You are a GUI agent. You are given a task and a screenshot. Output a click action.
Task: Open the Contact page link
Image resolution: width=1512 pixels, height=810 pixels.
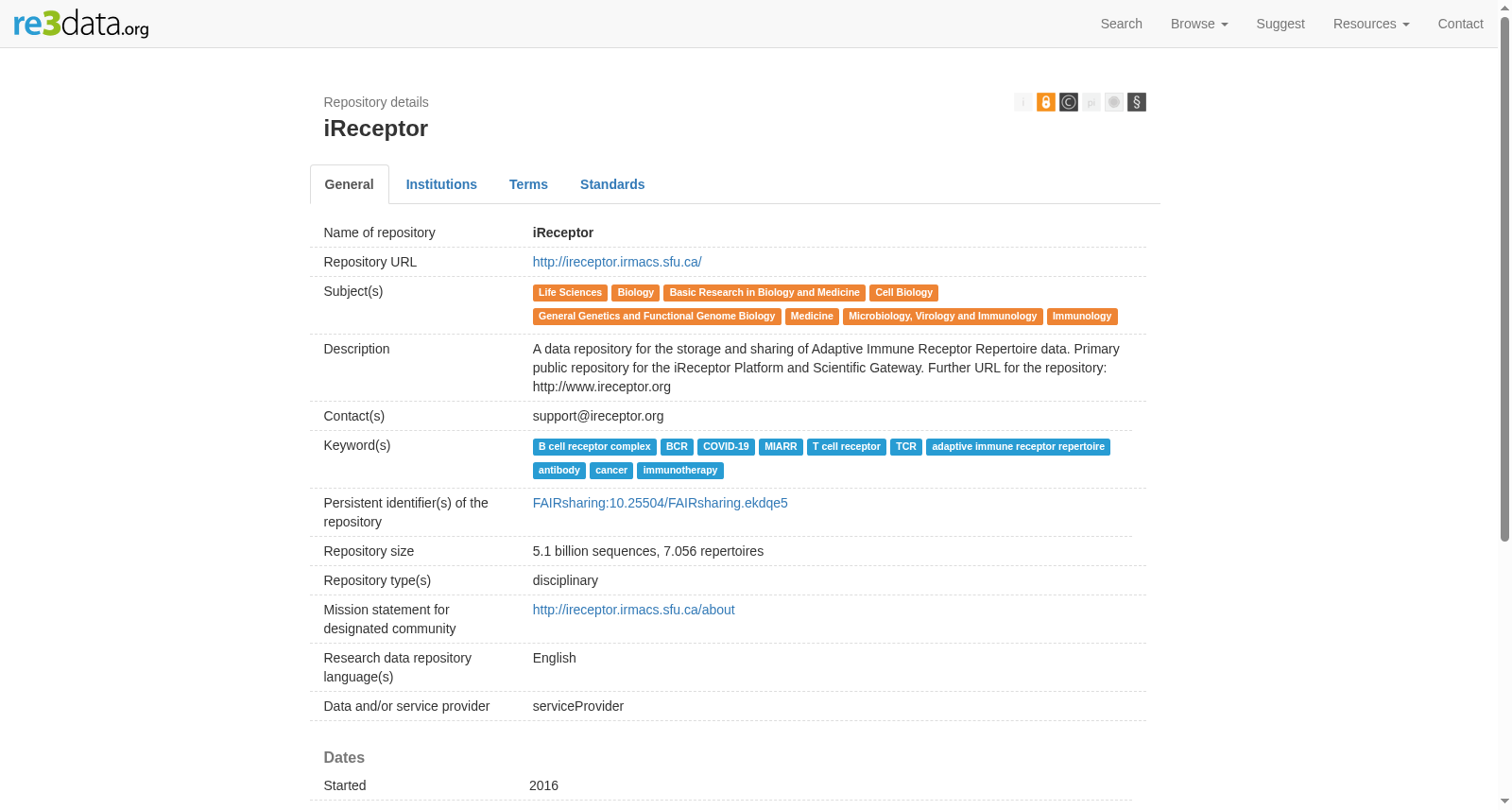point(1461,24)
